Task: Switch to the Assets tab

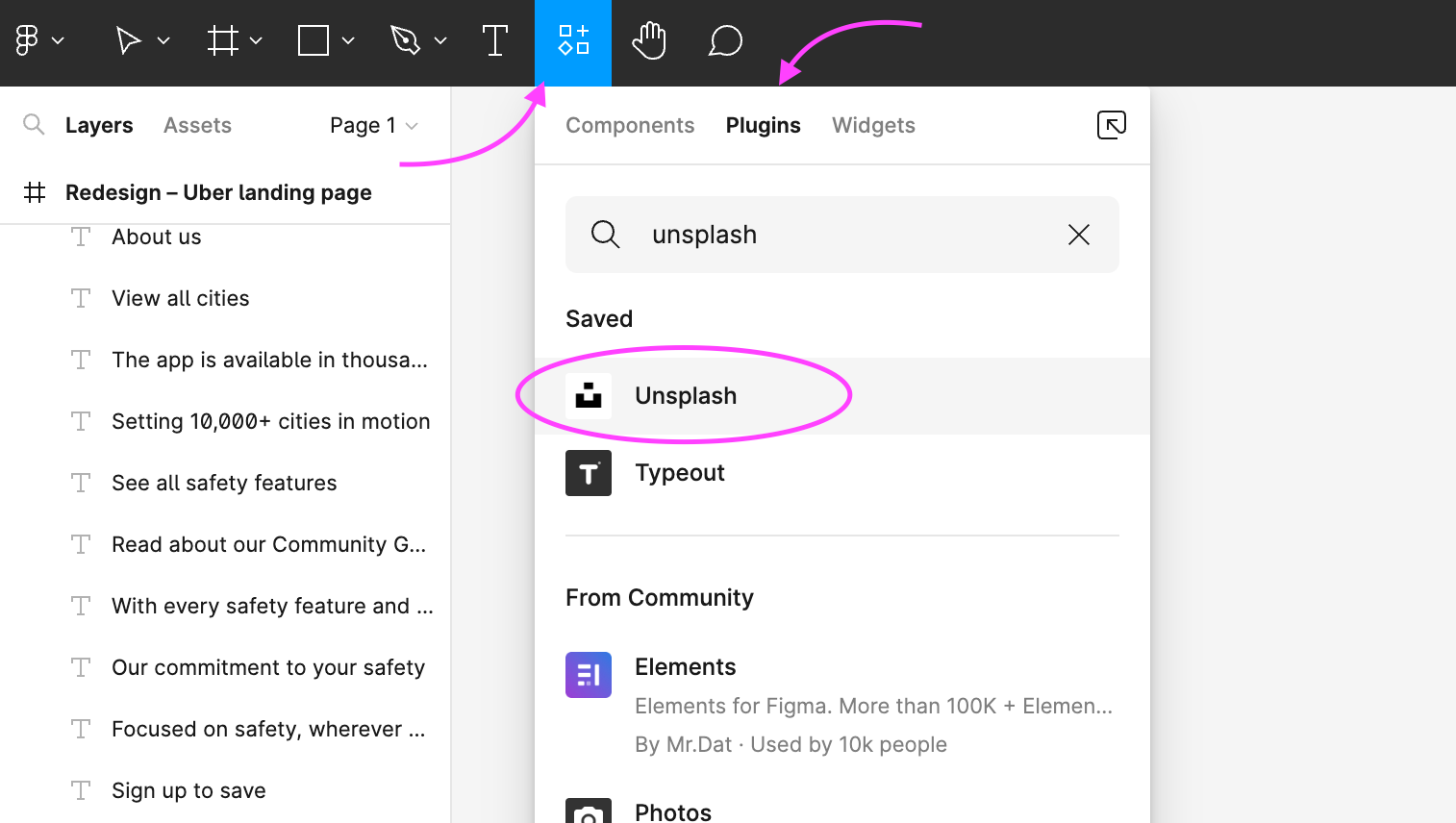Action: (197, 125)
